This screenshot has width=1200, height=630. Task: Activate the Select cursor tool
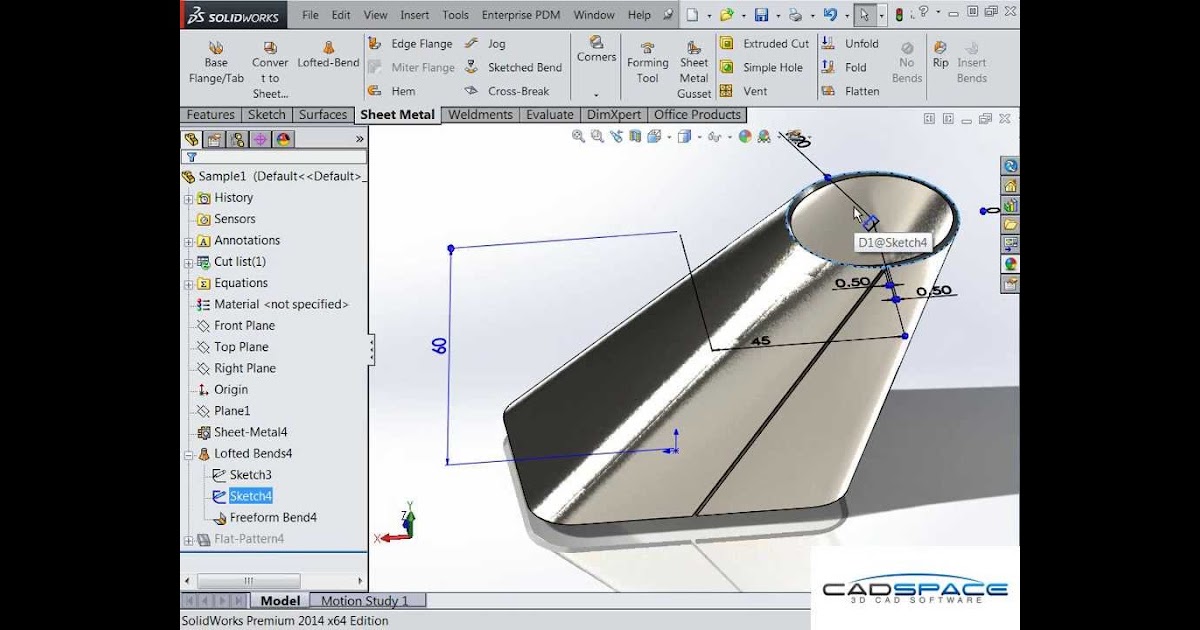click(864, 15)
